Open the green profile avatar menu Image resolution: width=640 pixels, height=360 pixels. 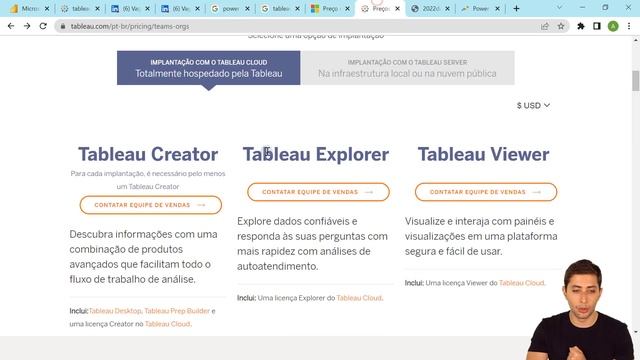(613, 26)
